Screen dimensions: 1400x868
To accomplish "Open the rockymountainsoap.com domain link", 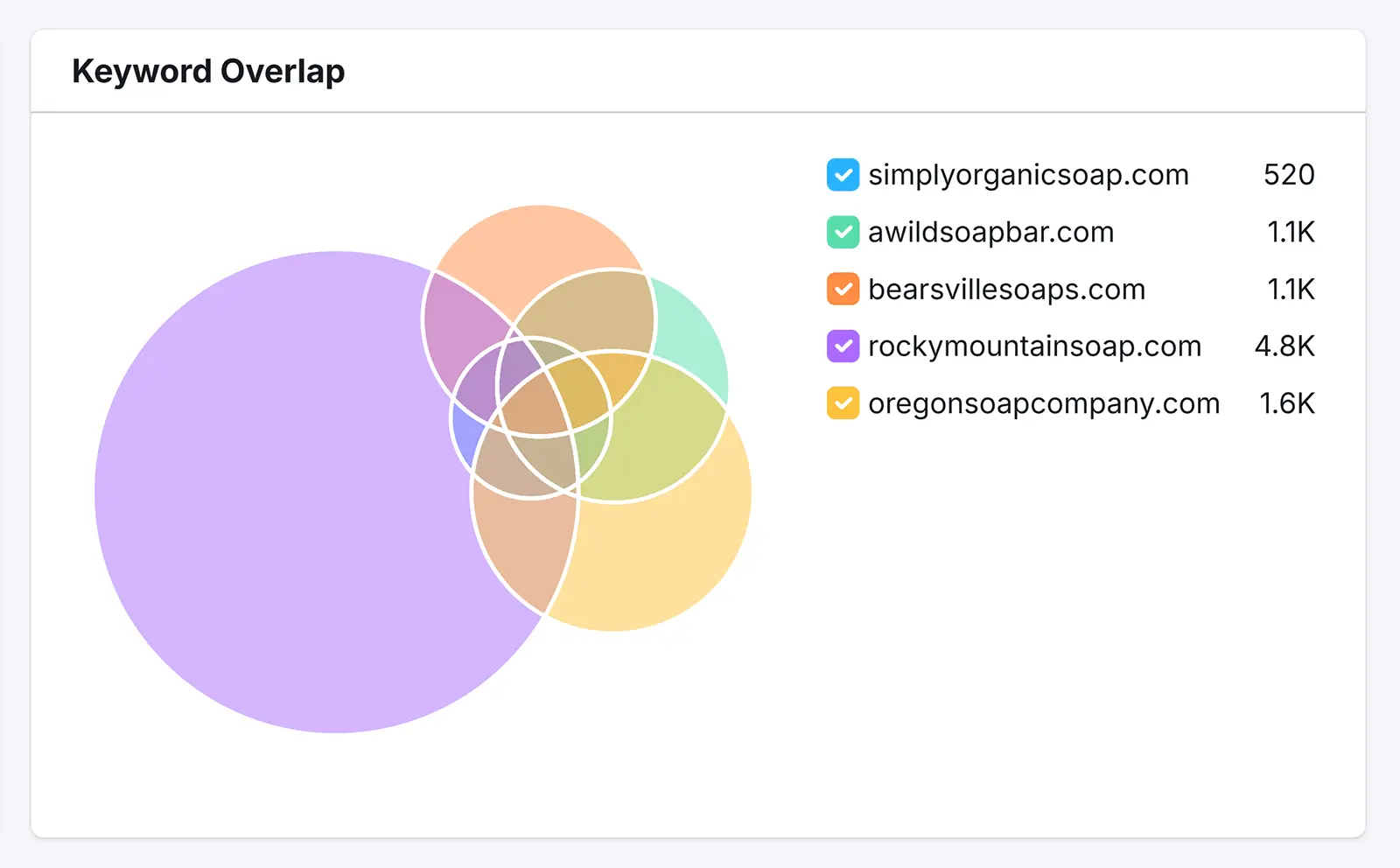I will pos(1033,346).
